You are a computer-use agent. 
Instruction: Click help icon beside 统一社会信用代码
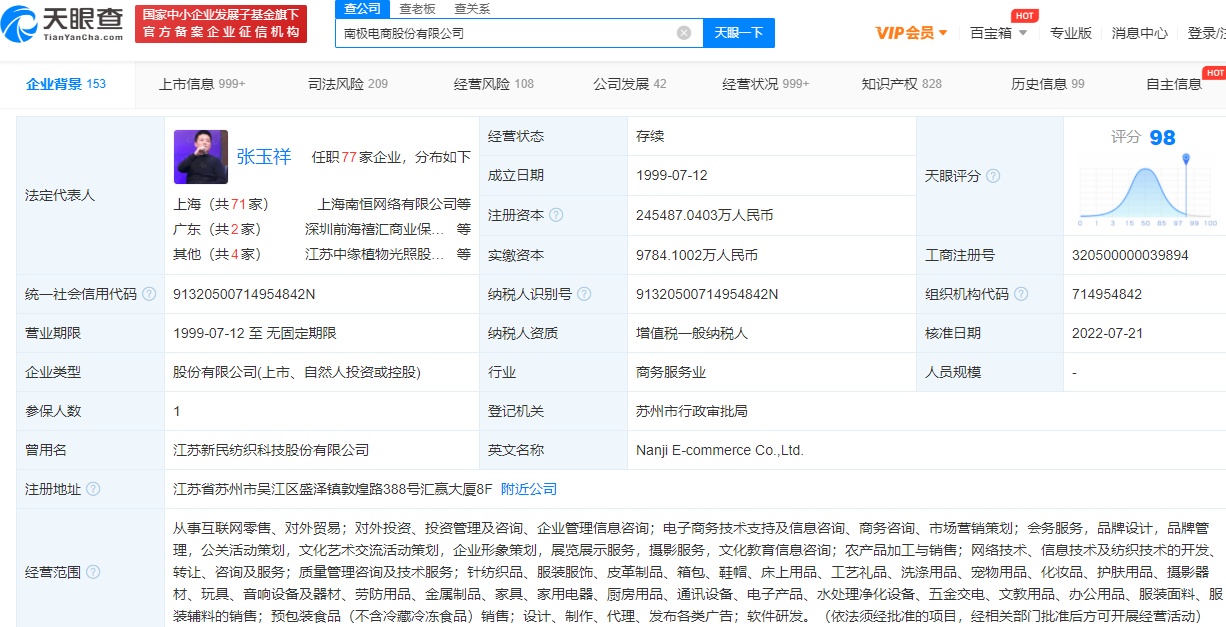point(149,294)
